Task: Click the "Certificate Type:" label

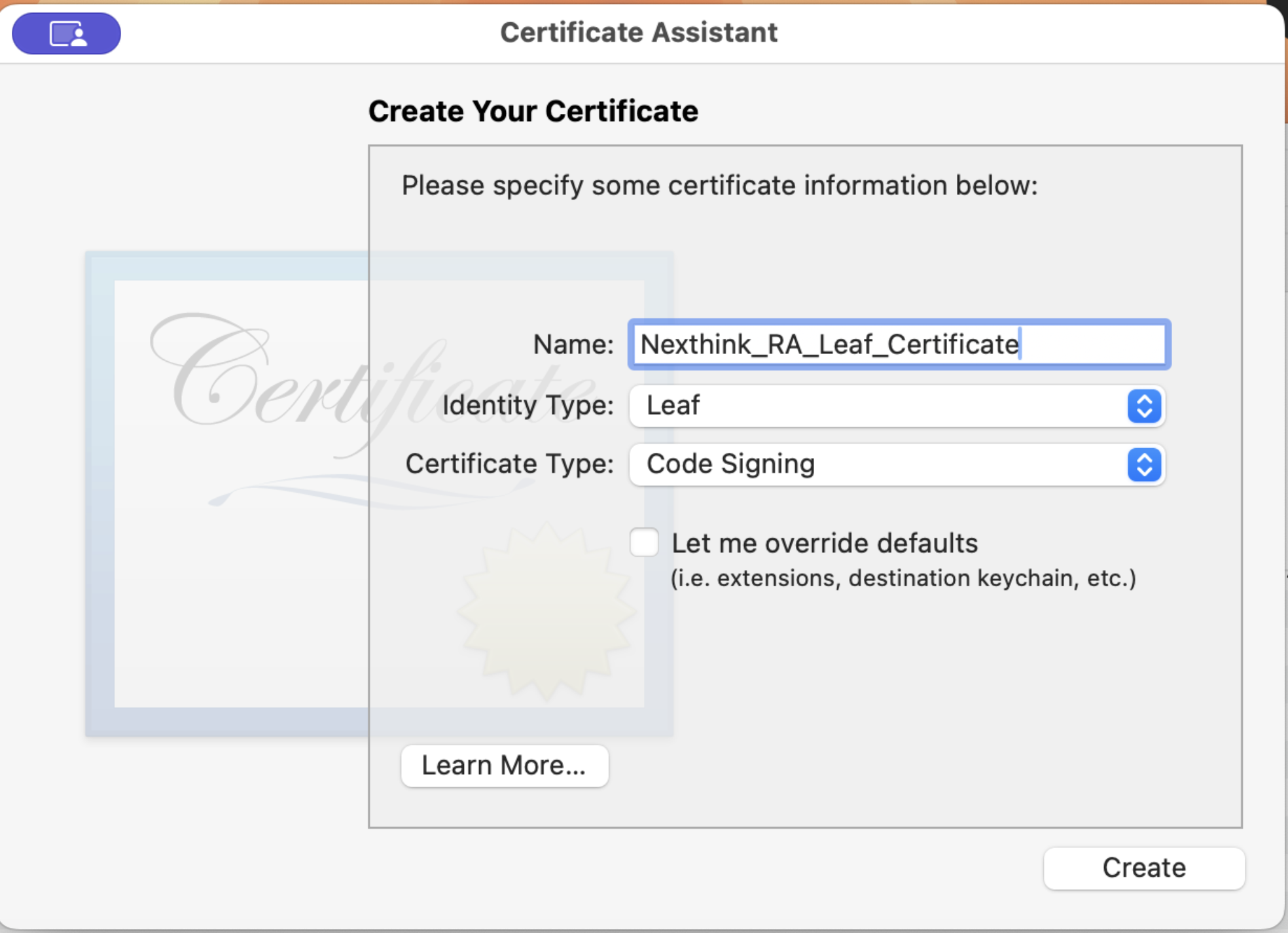Action: [509, 464]
